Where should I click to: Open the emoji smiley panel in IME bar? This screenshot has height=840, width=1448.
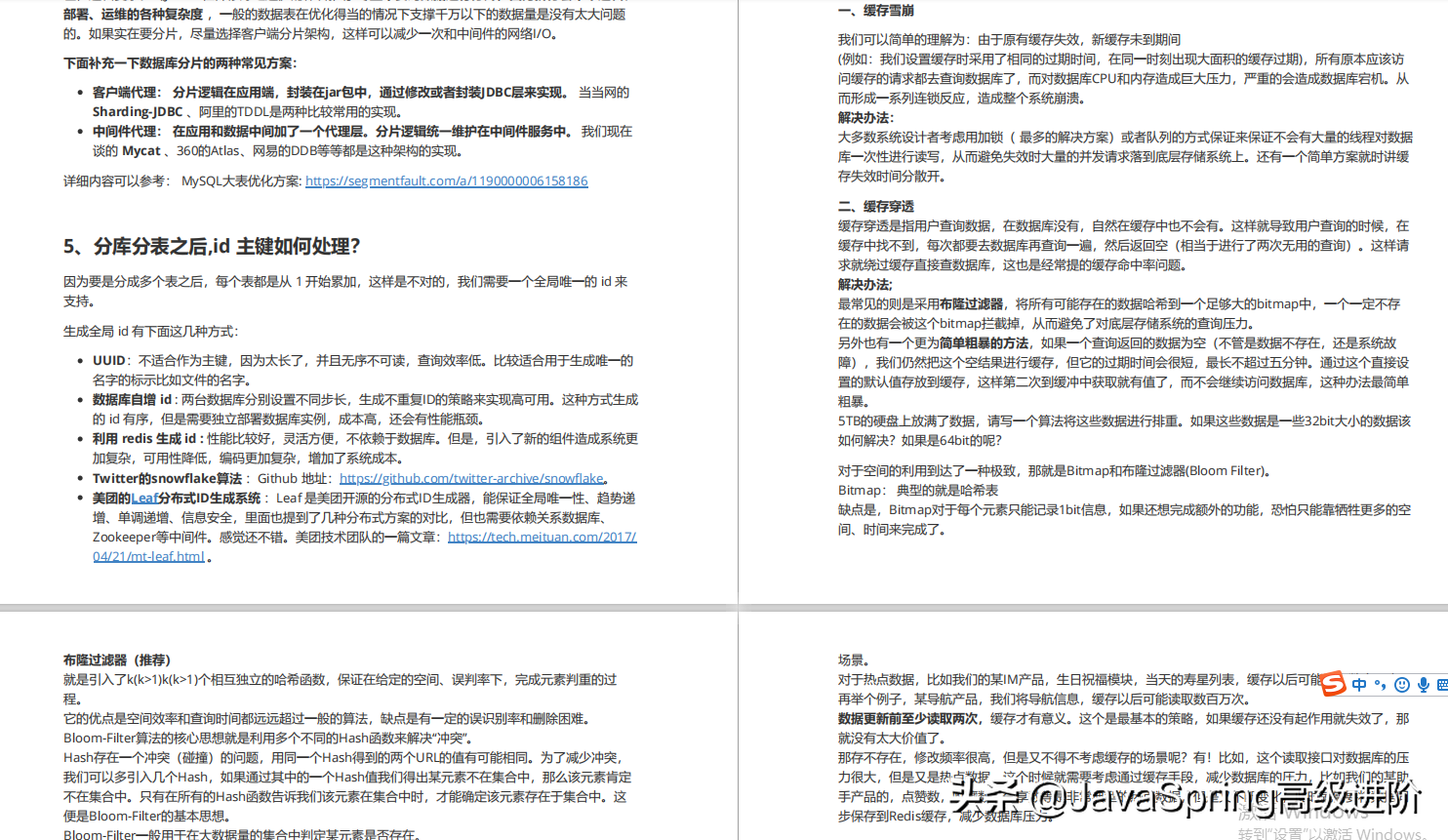pos(1402,685)
